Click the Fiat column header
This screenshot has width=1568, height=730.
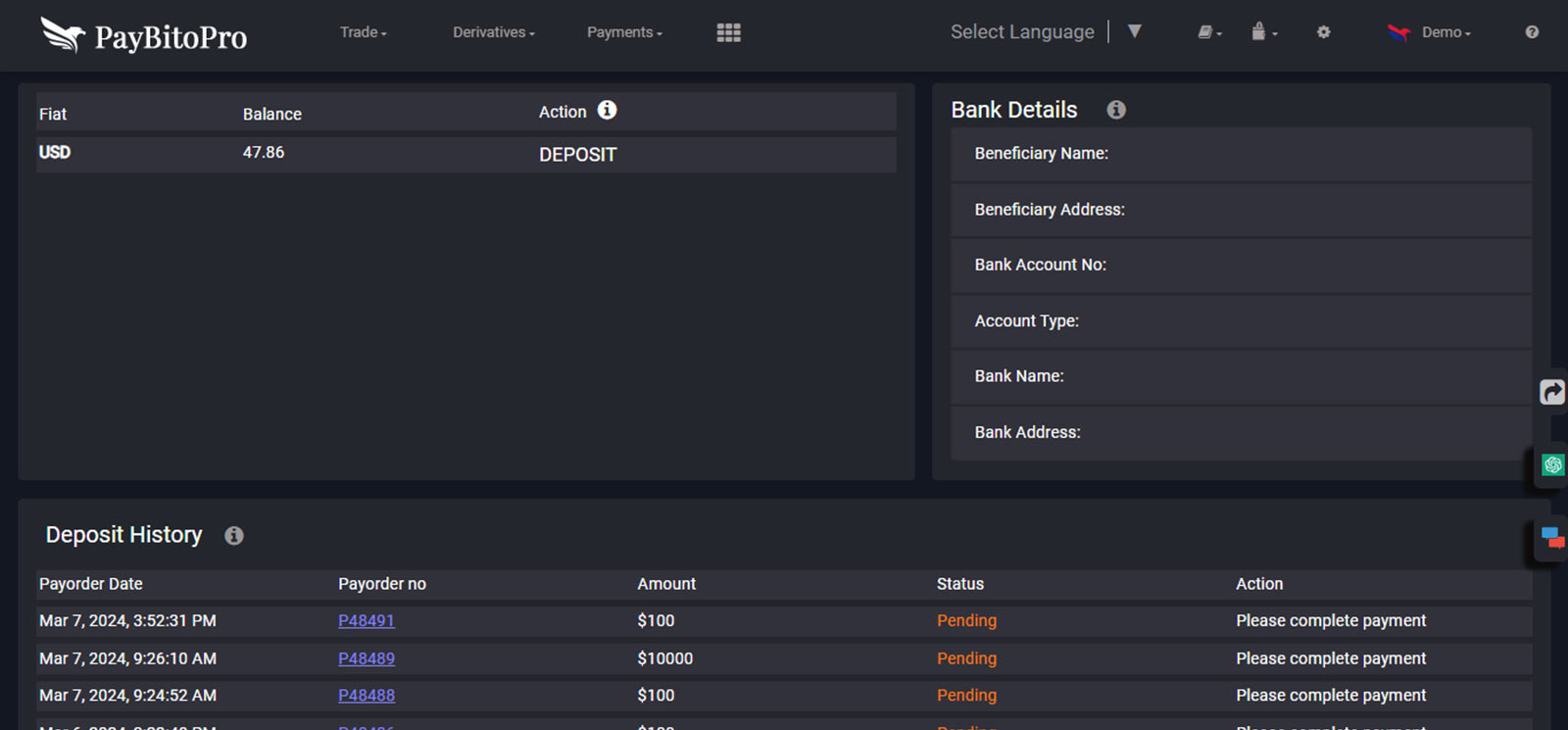pos(53,114)
